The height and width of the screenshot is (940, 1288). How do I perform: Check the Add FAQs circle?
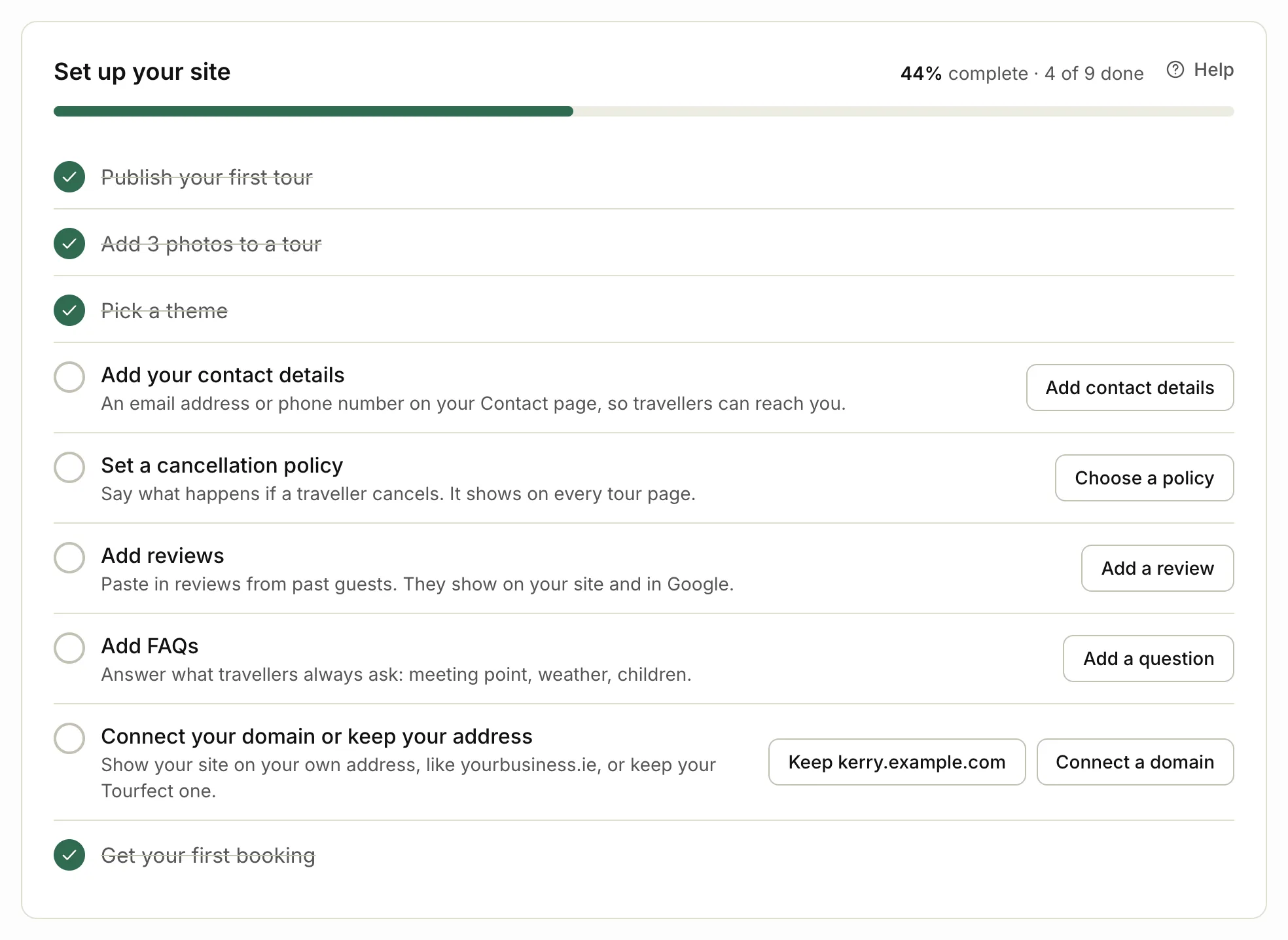pyautogui.click(x=69, y=648)
